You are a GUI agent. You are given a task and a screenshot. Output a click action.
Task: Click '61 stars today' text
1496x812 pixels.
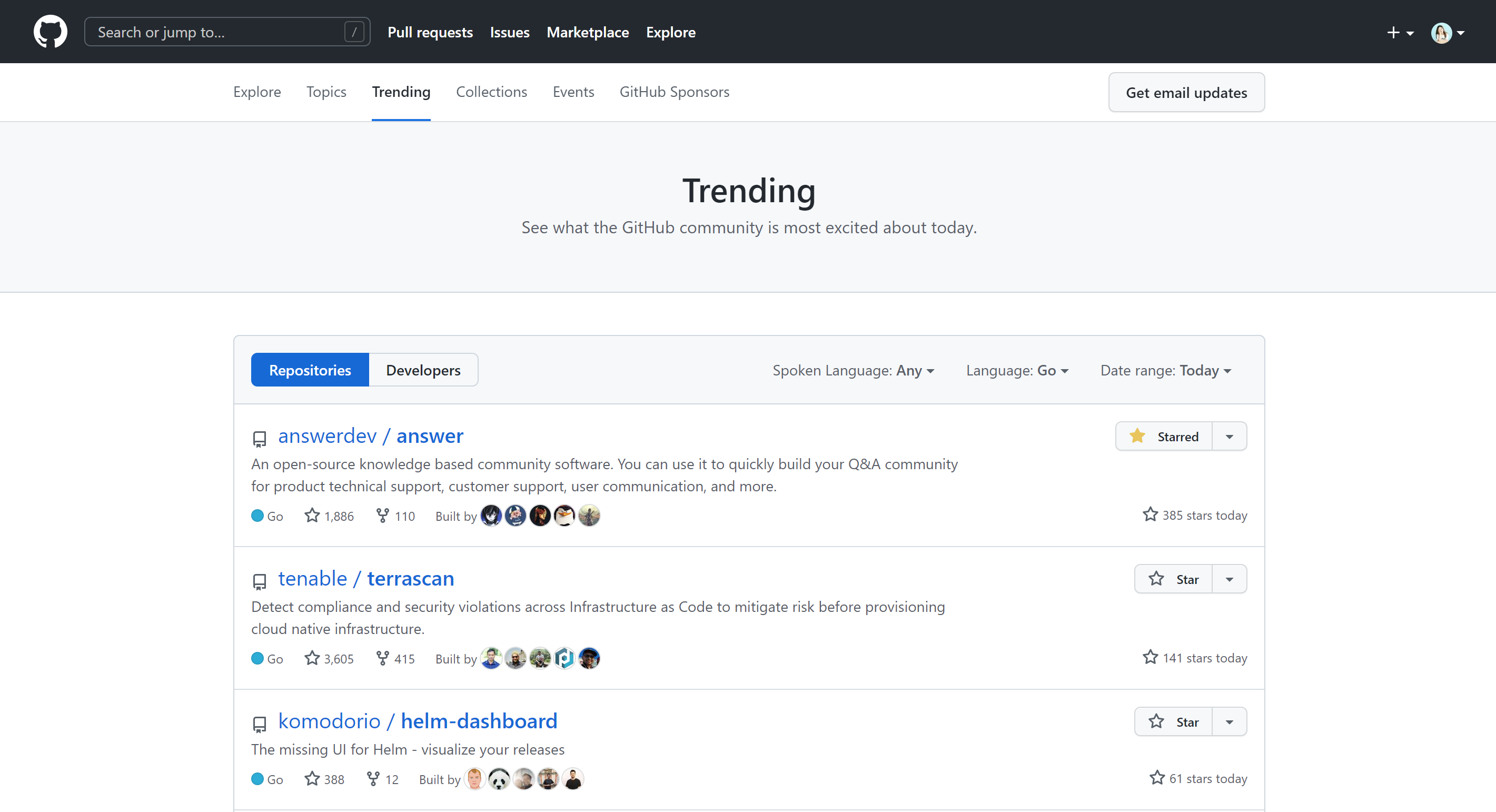pyautogui.click(x=1208, y=778)
